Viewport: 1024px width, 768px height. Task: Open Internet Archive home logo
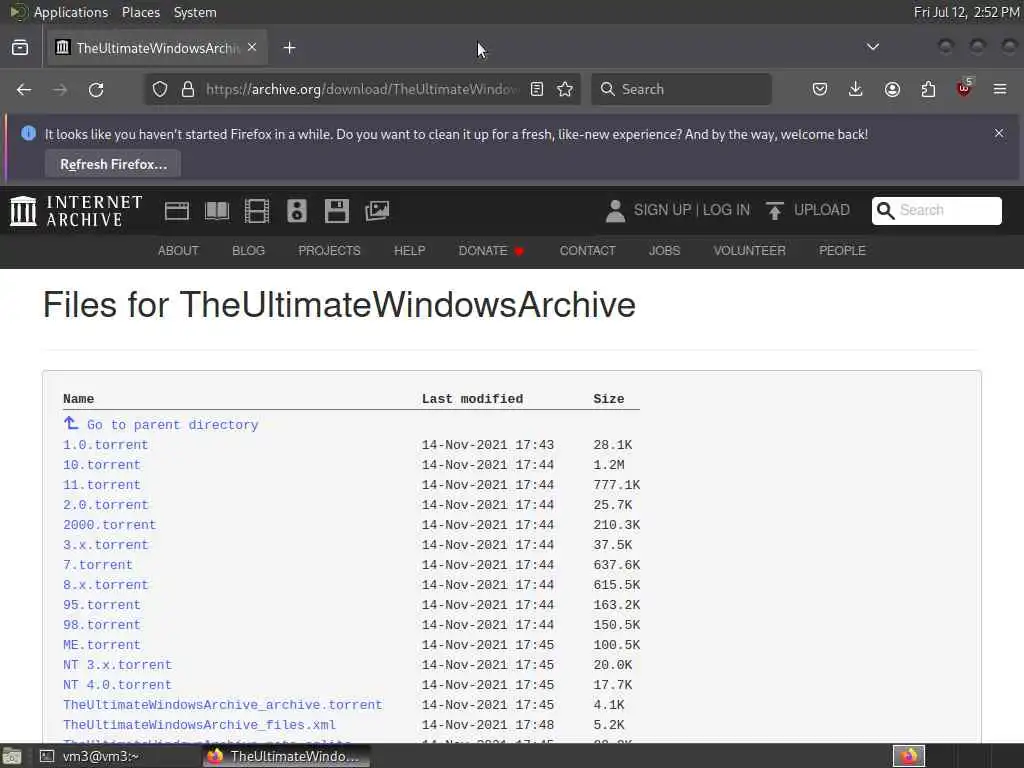(76, 211)
